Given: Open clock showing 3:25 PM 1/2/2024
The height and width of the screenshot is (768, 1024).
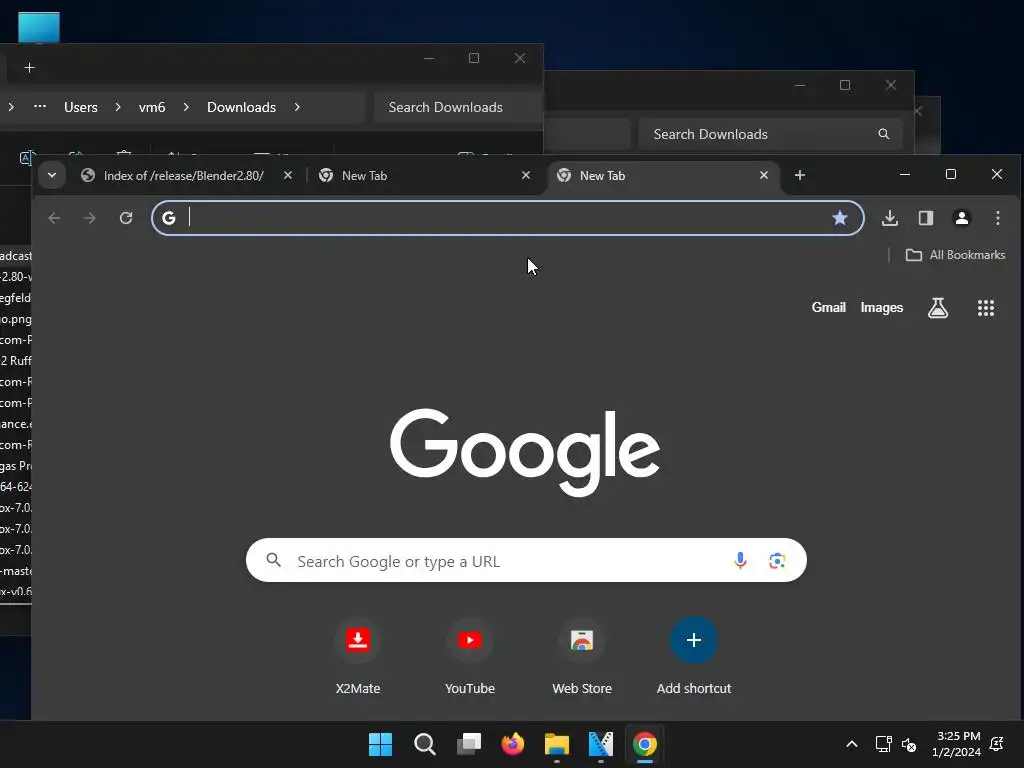Looking at the screenshot, I should click(x=956, y=744).
